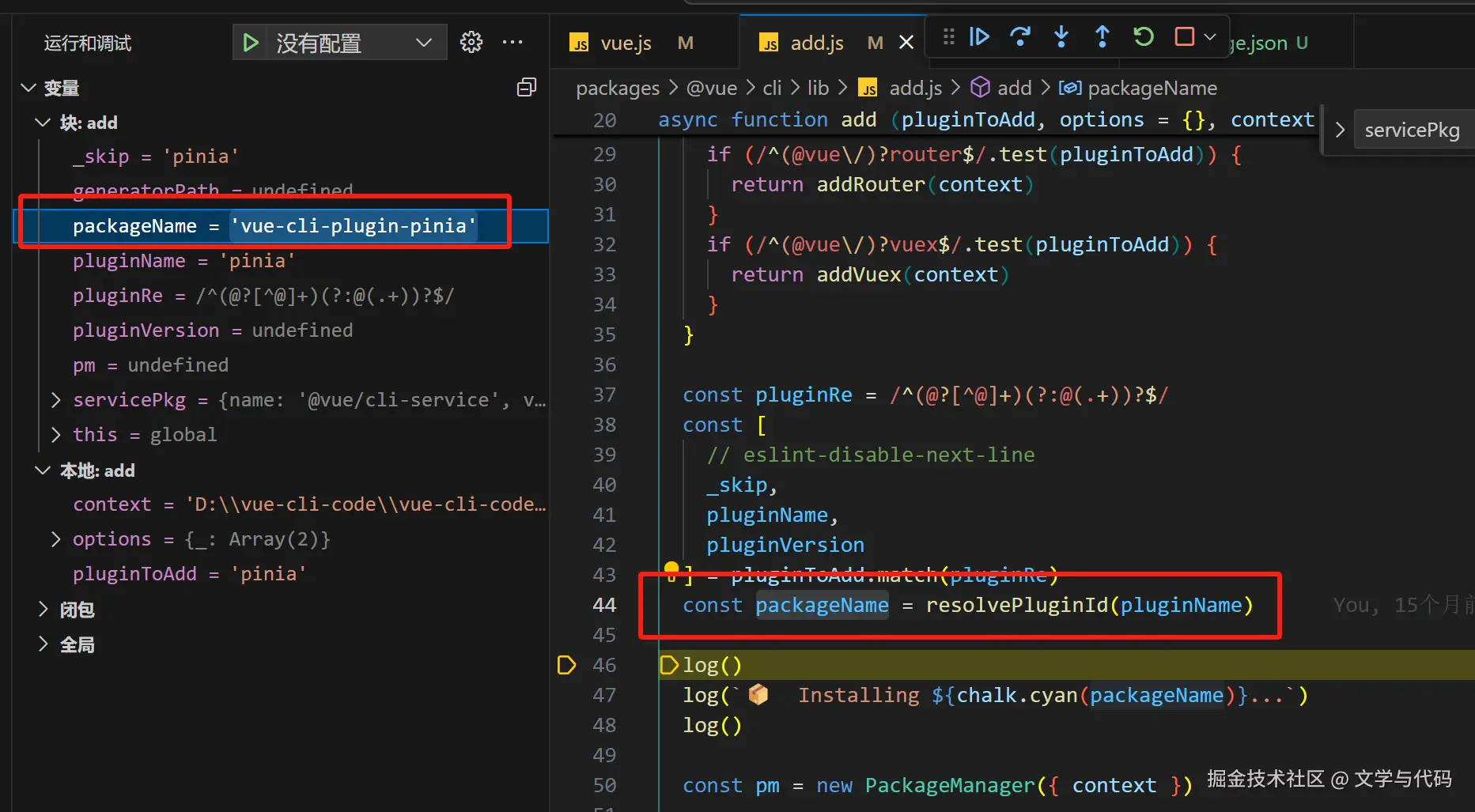The image size is (1475, 812).
Task: Stop the debugging session
Action: [1184, 36]
